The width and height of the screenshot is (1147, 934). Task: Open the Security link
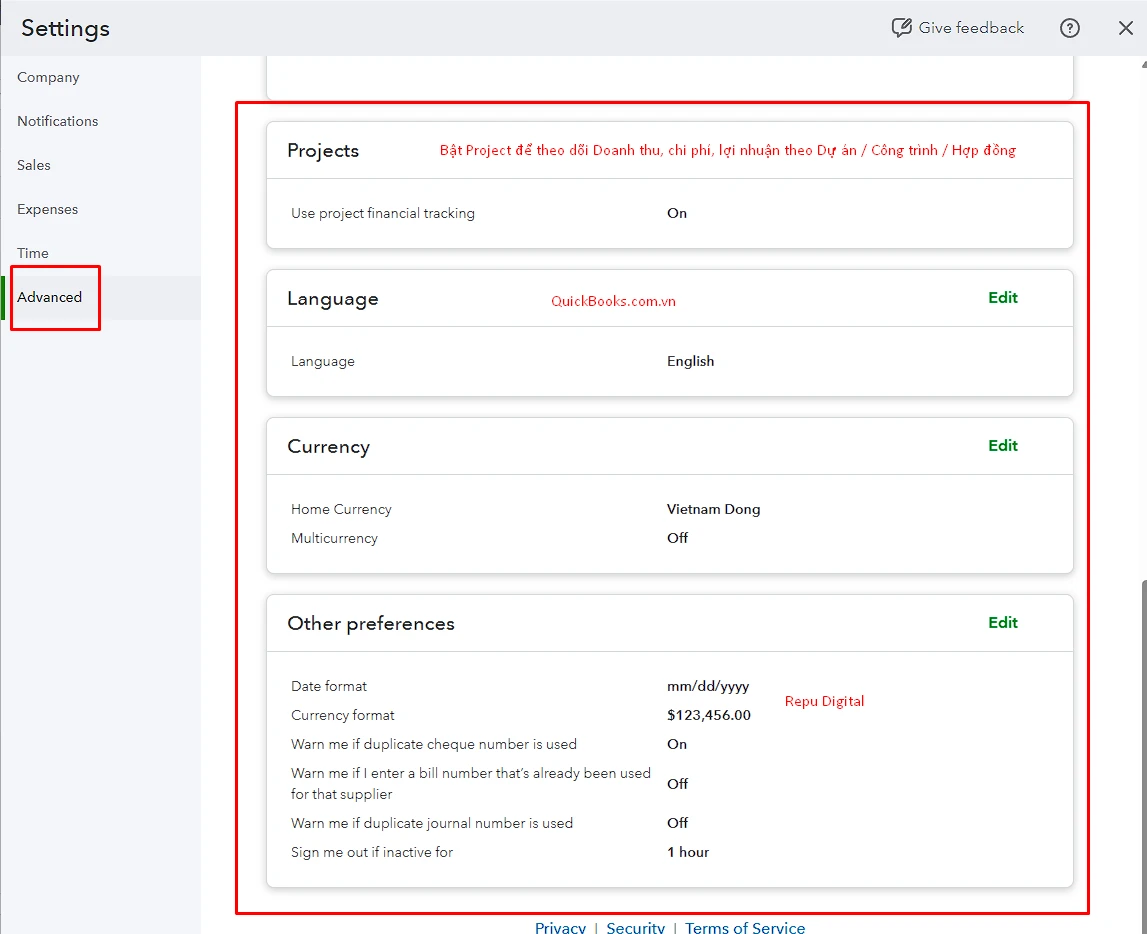[x=635, y=927]
